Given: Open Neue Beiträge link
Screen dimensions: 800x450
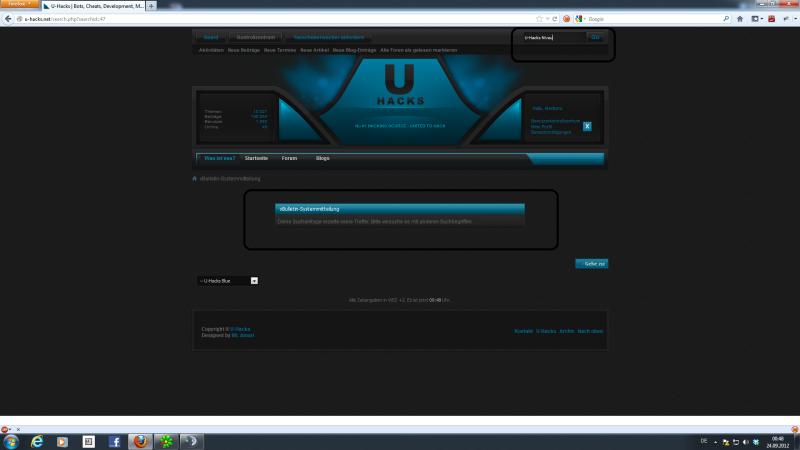Looking at the screenshot, I should 244,51.
